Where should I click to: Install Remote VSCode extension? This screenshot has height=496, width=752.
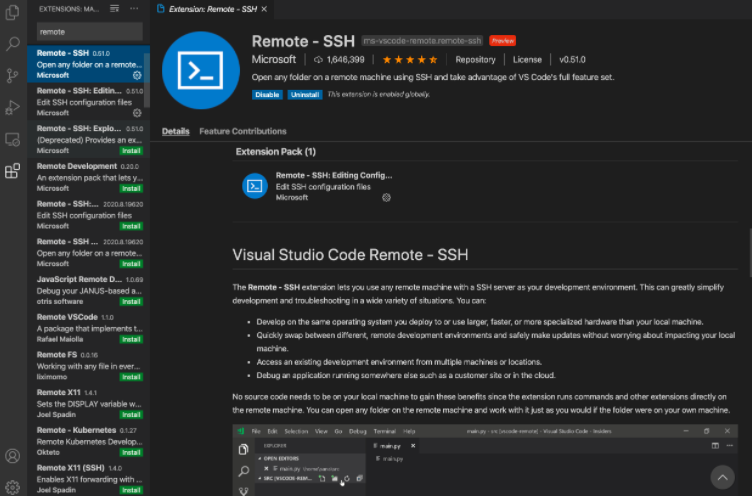pos(131,339)
